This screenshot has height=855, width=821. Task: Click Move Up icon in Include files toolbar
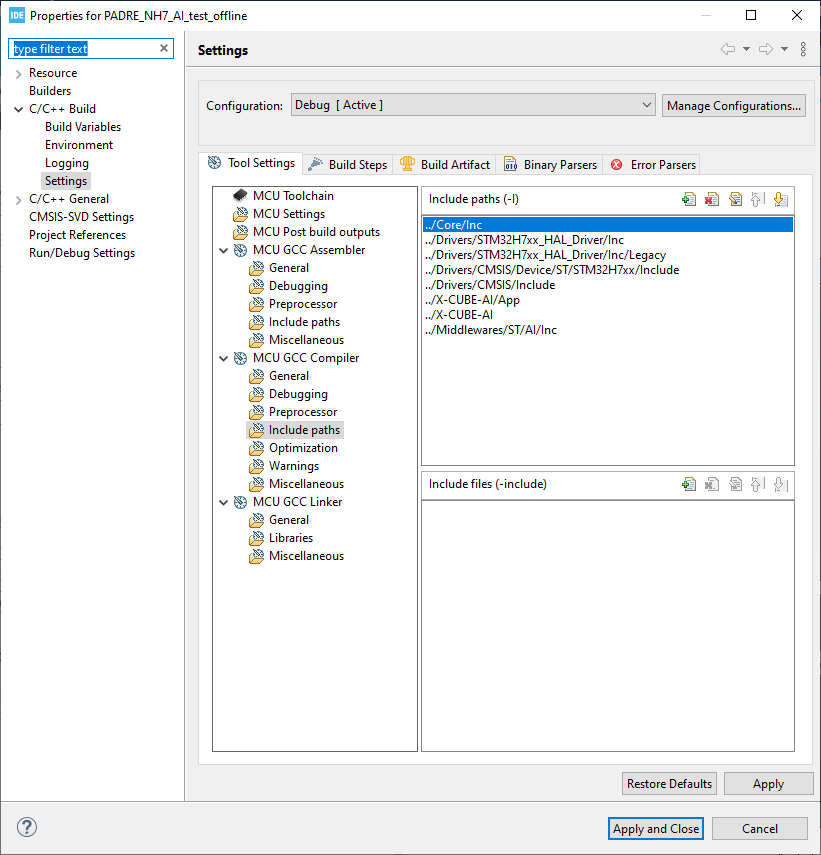pyautogui.click(x=757, y=484)
